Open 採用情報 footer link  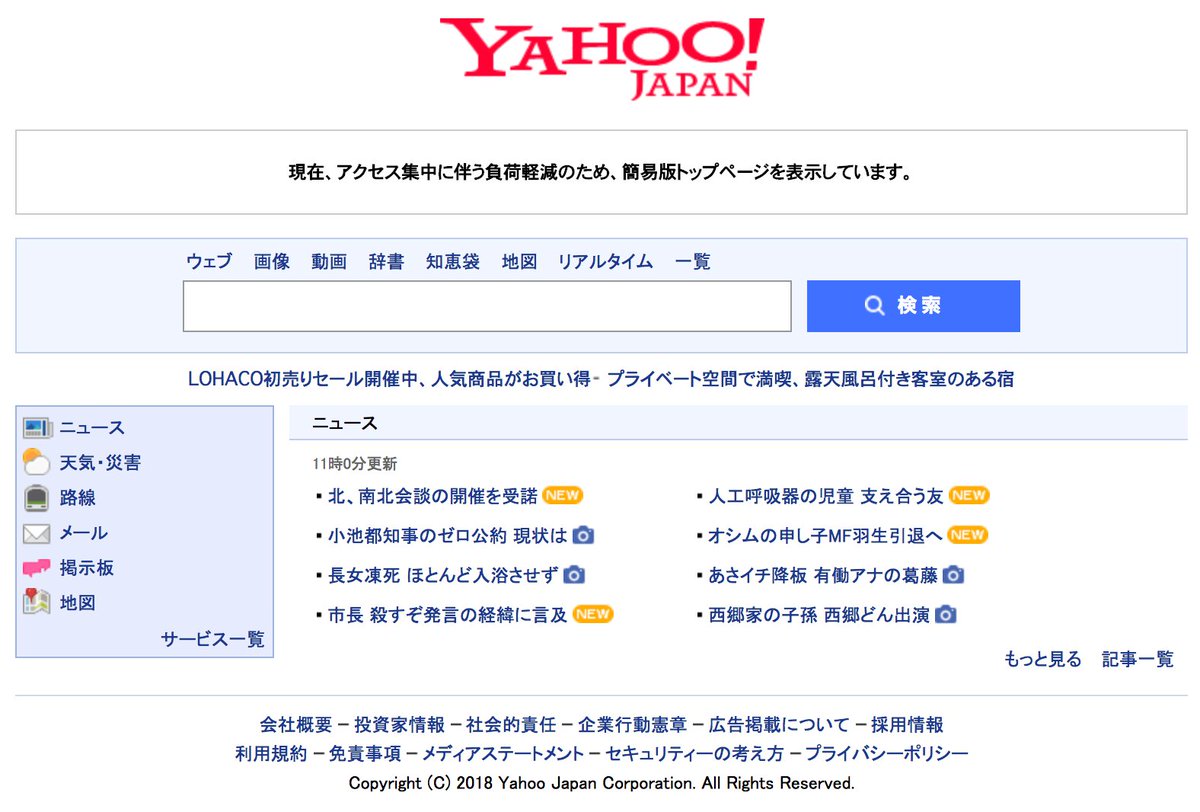tap(907, 725)
